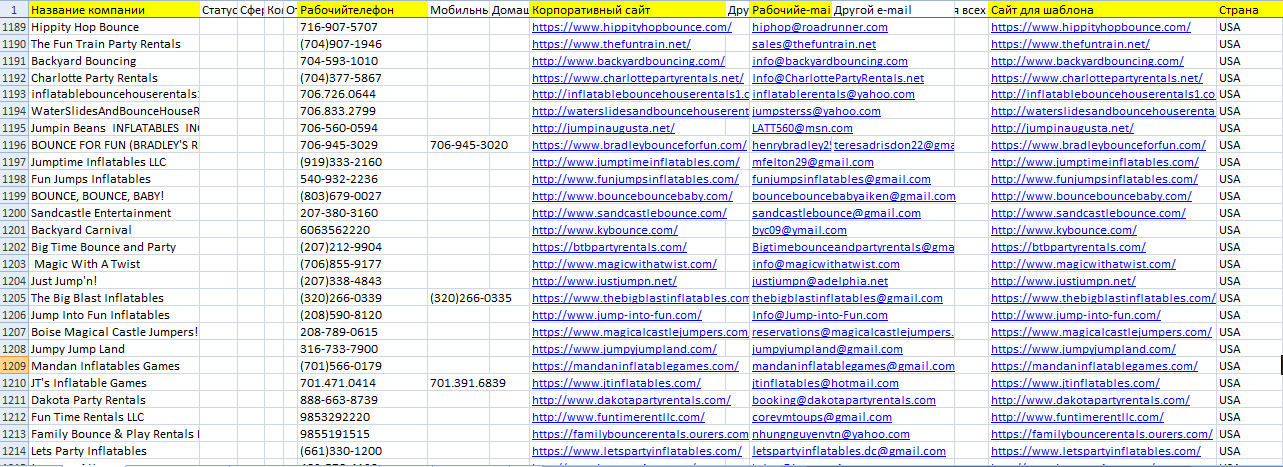This screenshot has width=1283, height=467.
Task: Open email link jumpsterss@yahoo.com
Action: pyautogui.click(x=816, y=111)
